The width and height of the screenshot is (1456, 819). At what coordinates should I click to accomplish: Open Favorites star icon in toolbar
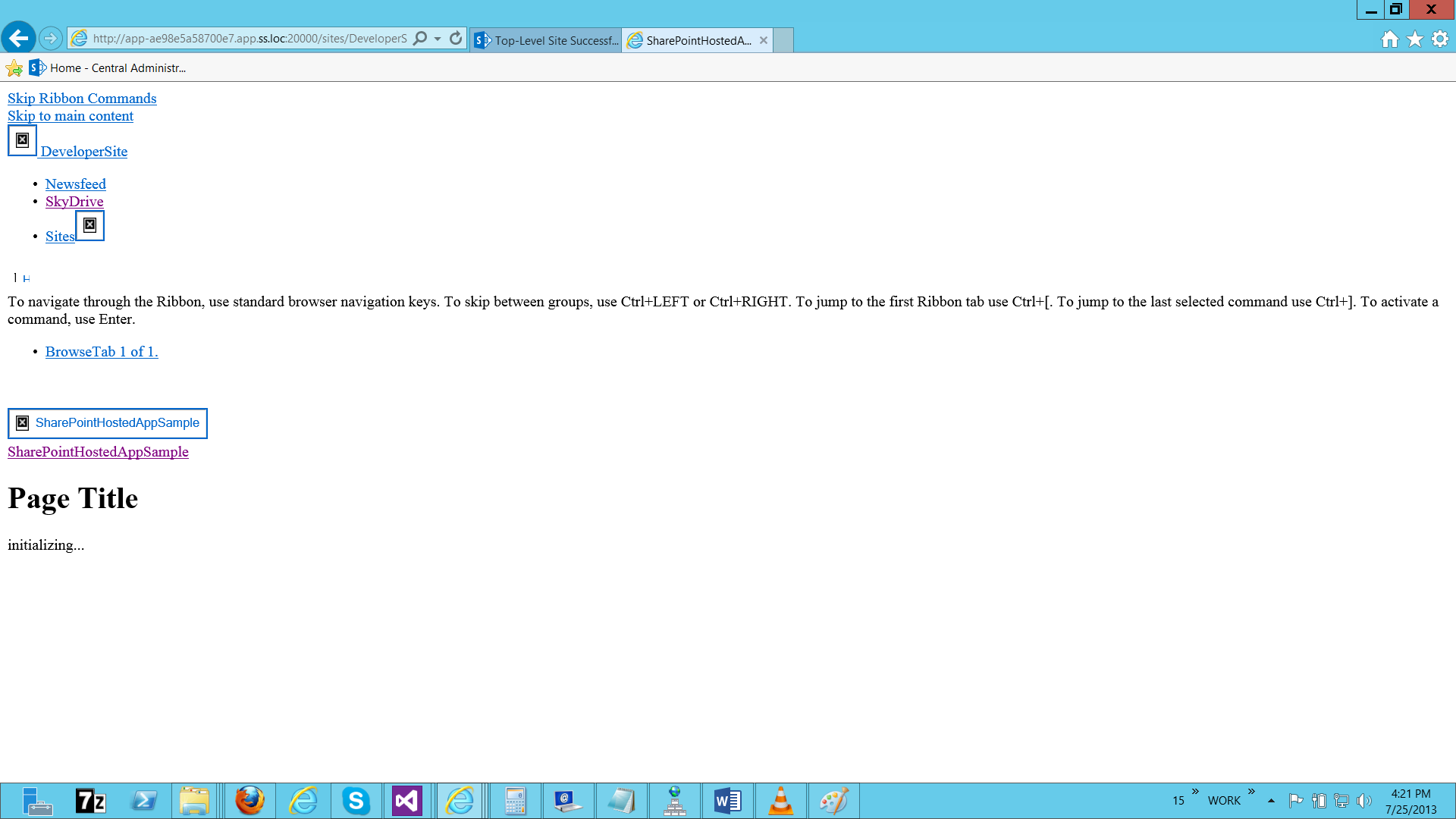click(1415, 39)
